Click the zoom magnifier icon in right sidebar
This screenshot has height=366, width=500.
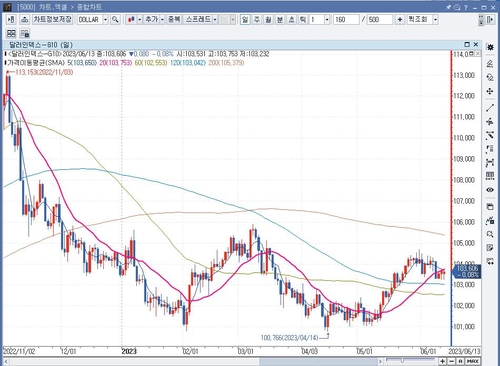tap(490, 234)
